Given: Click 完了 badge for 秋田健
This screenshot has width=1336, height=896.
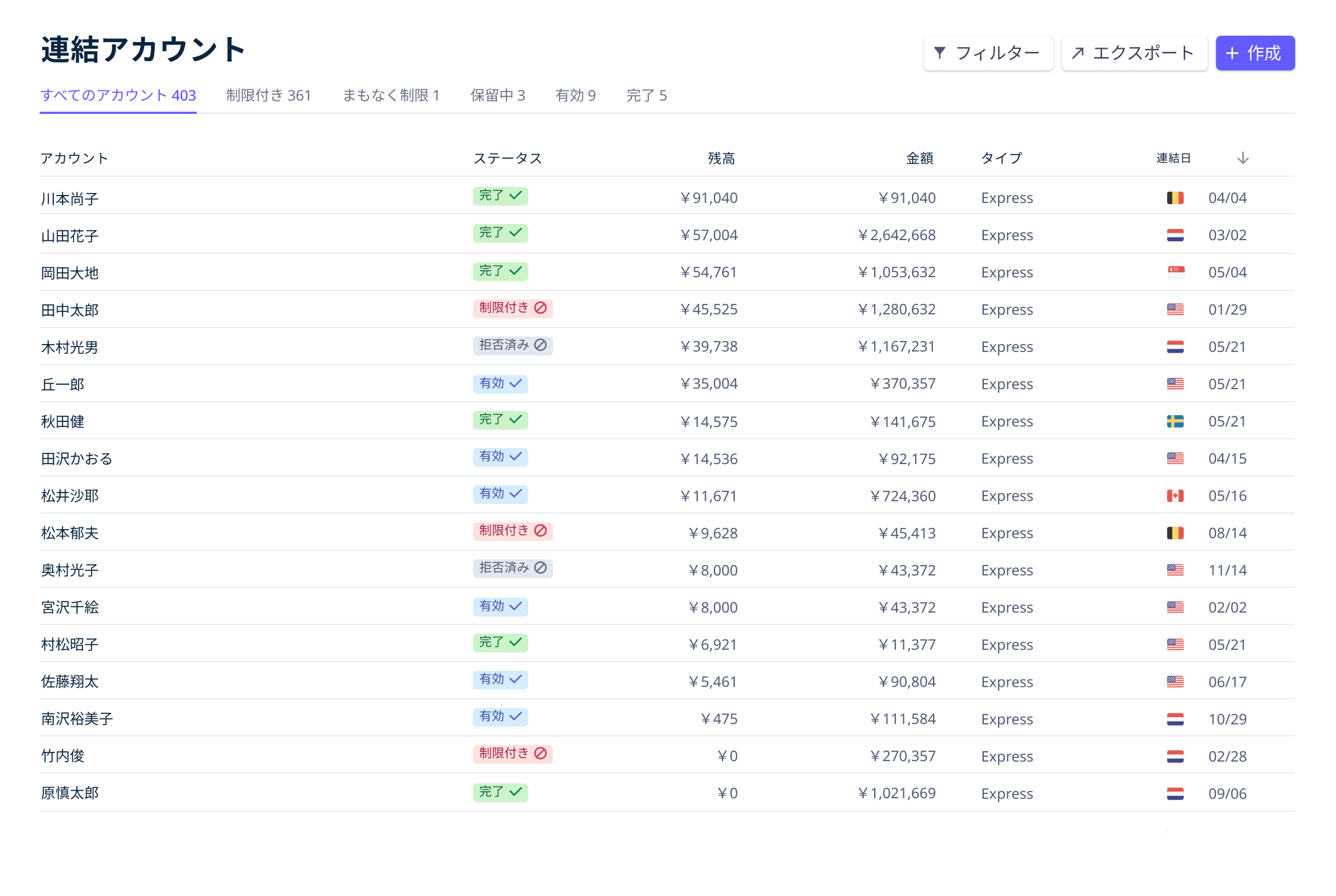Looking at the screenshot, I should tap(500, 420).
